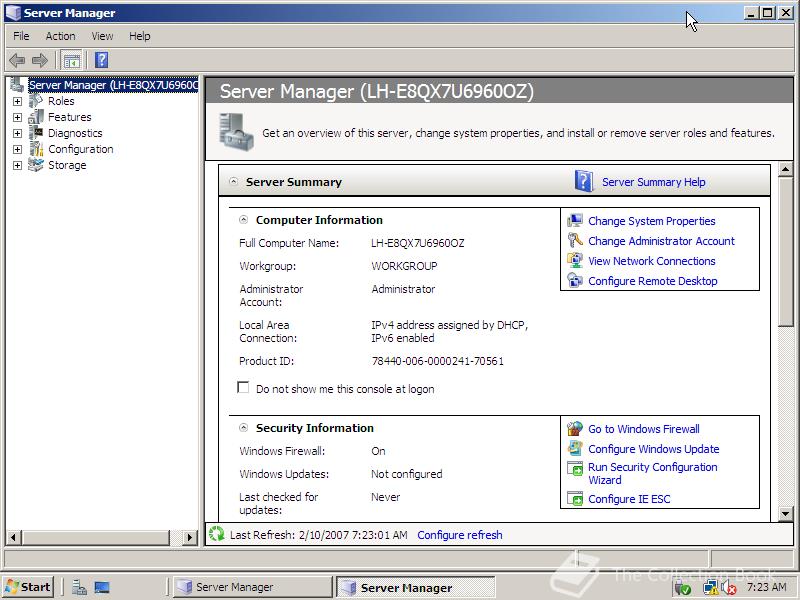
Task: Click the Configure Remote Desktop icon
Action: pos(575,281)
